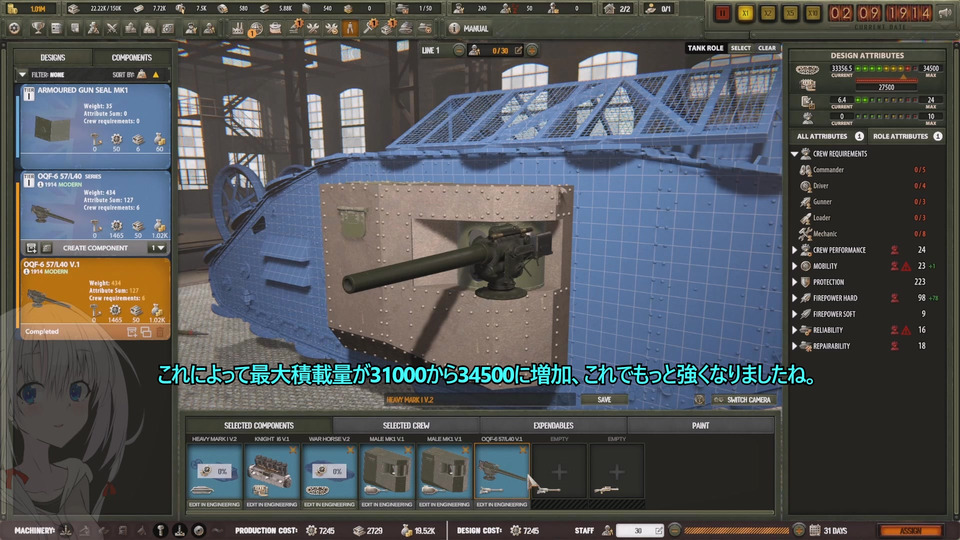The height and width of the screenshot is (540, 960).
Task: Expand Reliability attribute group
Action: 795,329
